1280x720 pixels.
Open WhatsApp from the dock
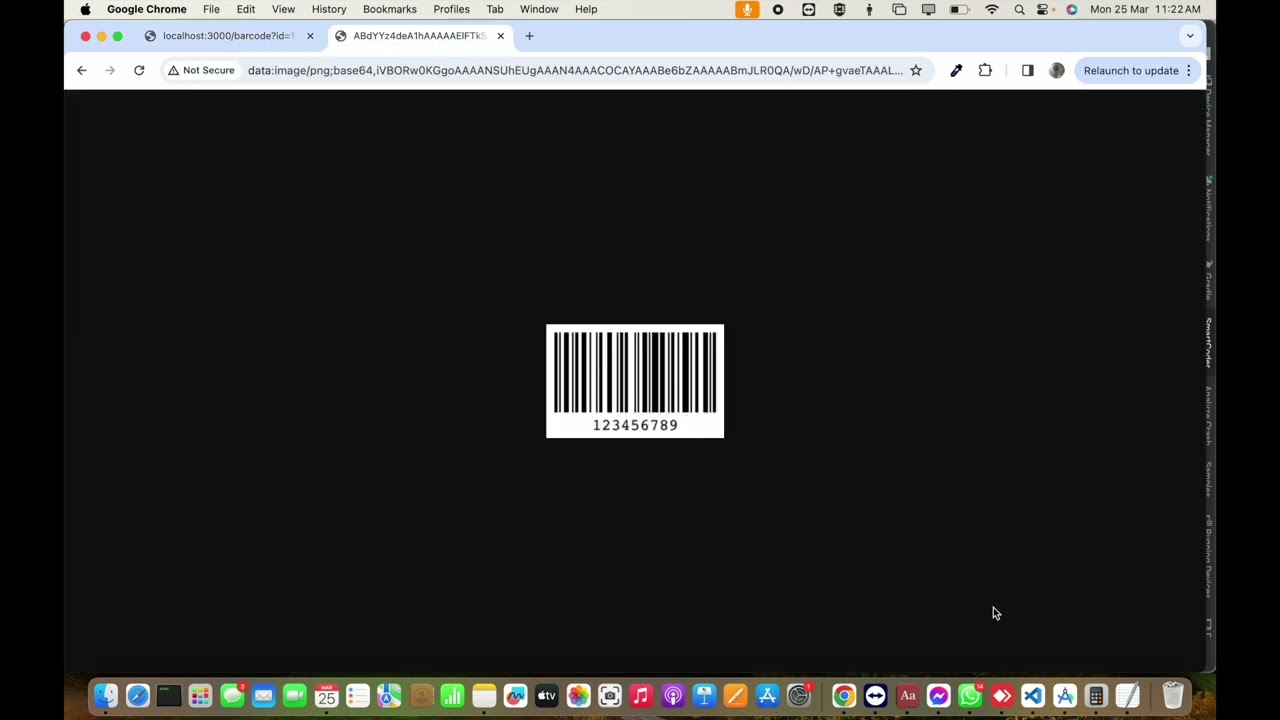(970, 696)
